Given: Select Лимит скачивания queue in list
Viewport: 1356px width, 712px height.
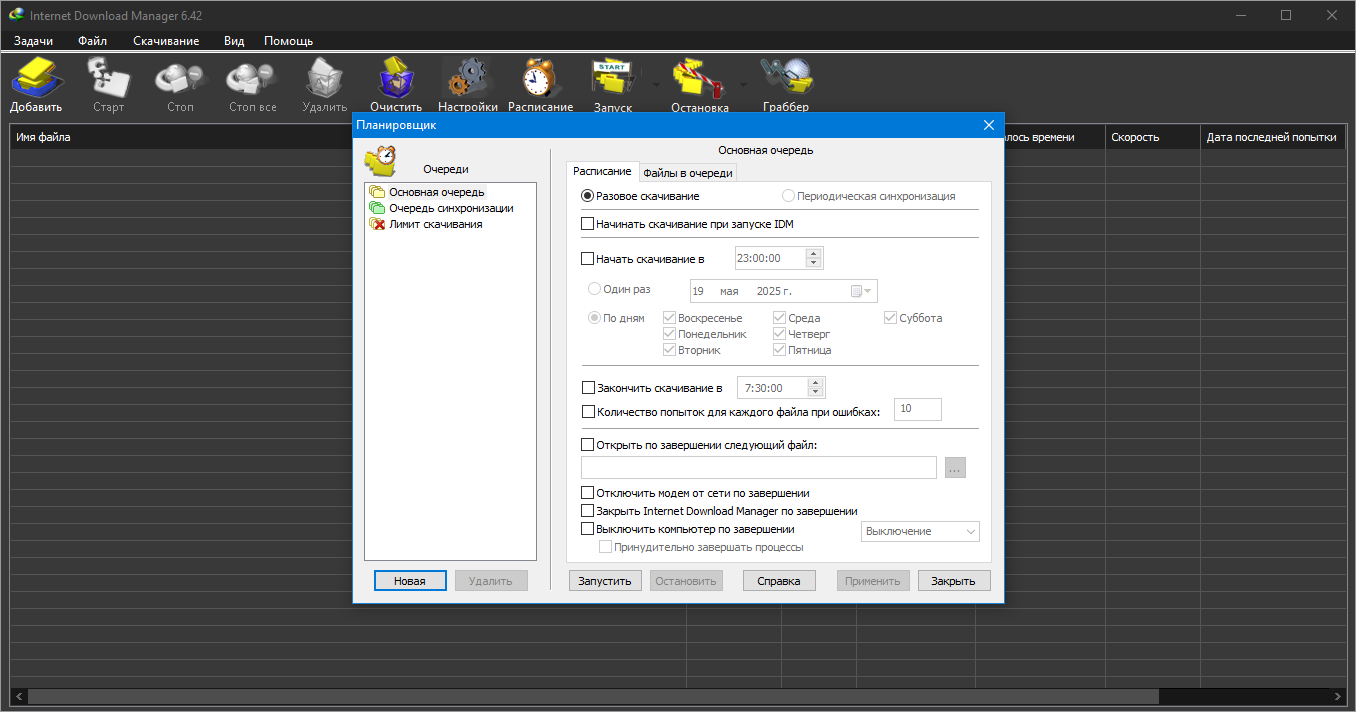Looking at the screenshot, I should [436, 224].
